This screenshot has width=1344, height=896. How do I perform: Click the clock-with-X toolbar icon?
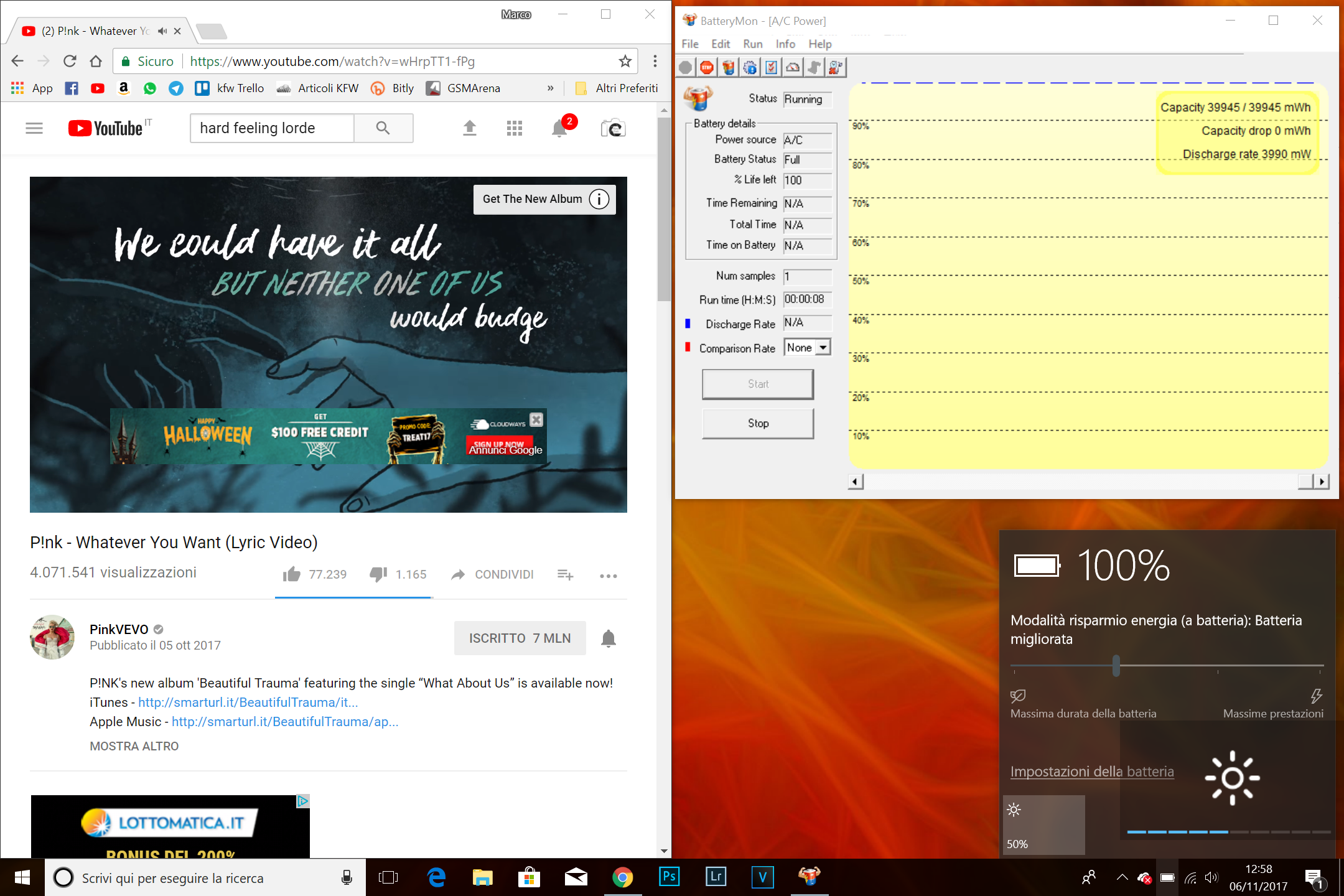click(836, 67)
